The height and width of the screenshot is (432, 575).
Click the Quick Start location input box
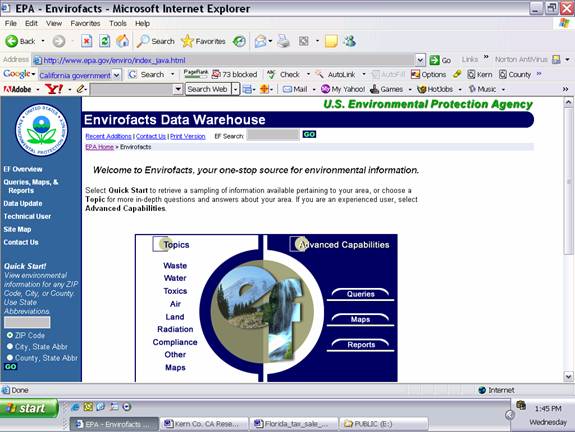pos(27,322)
